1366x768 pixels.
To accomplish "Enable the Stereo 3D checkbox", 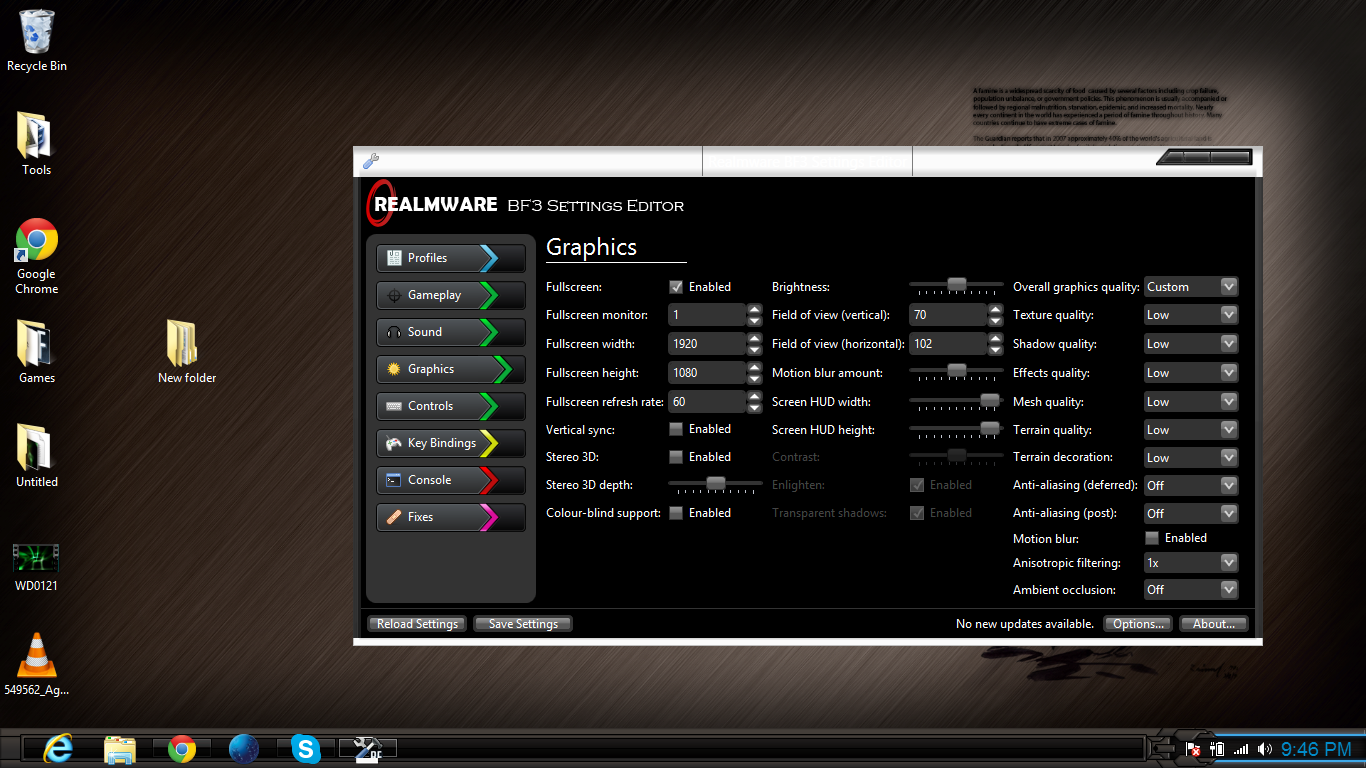I will 676,457.
